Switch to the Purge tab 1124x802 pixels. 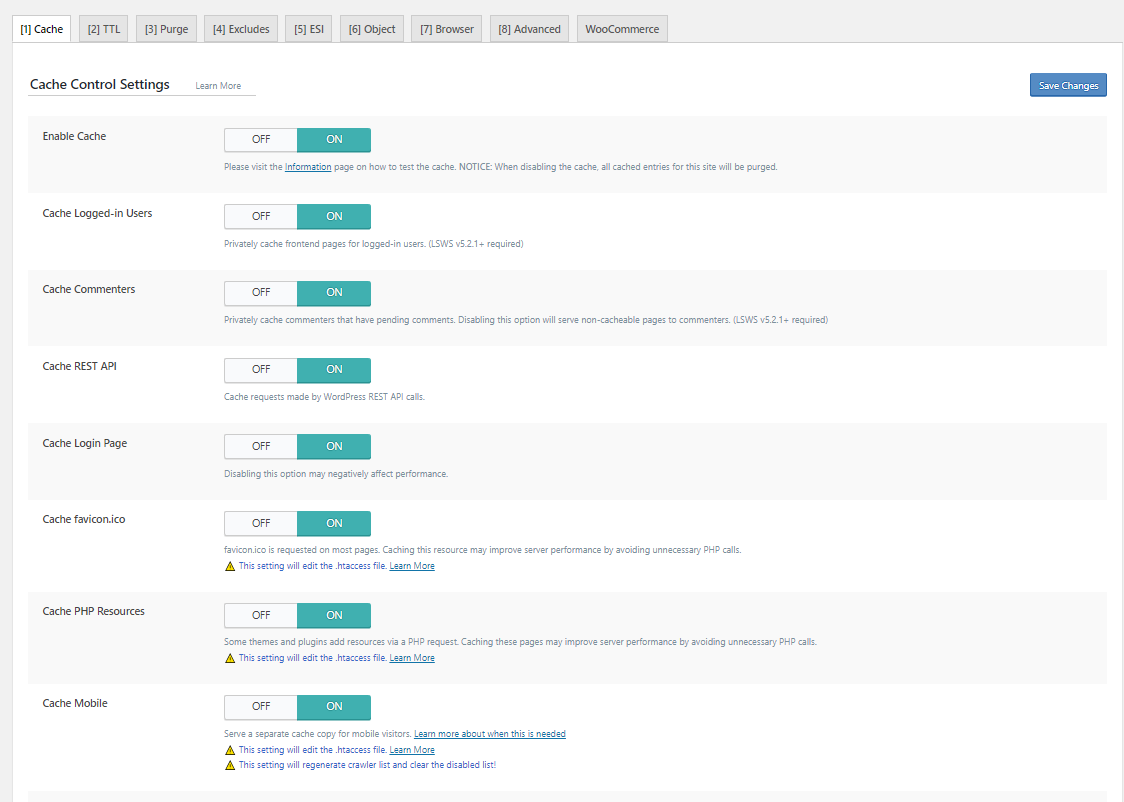[166, 29]
